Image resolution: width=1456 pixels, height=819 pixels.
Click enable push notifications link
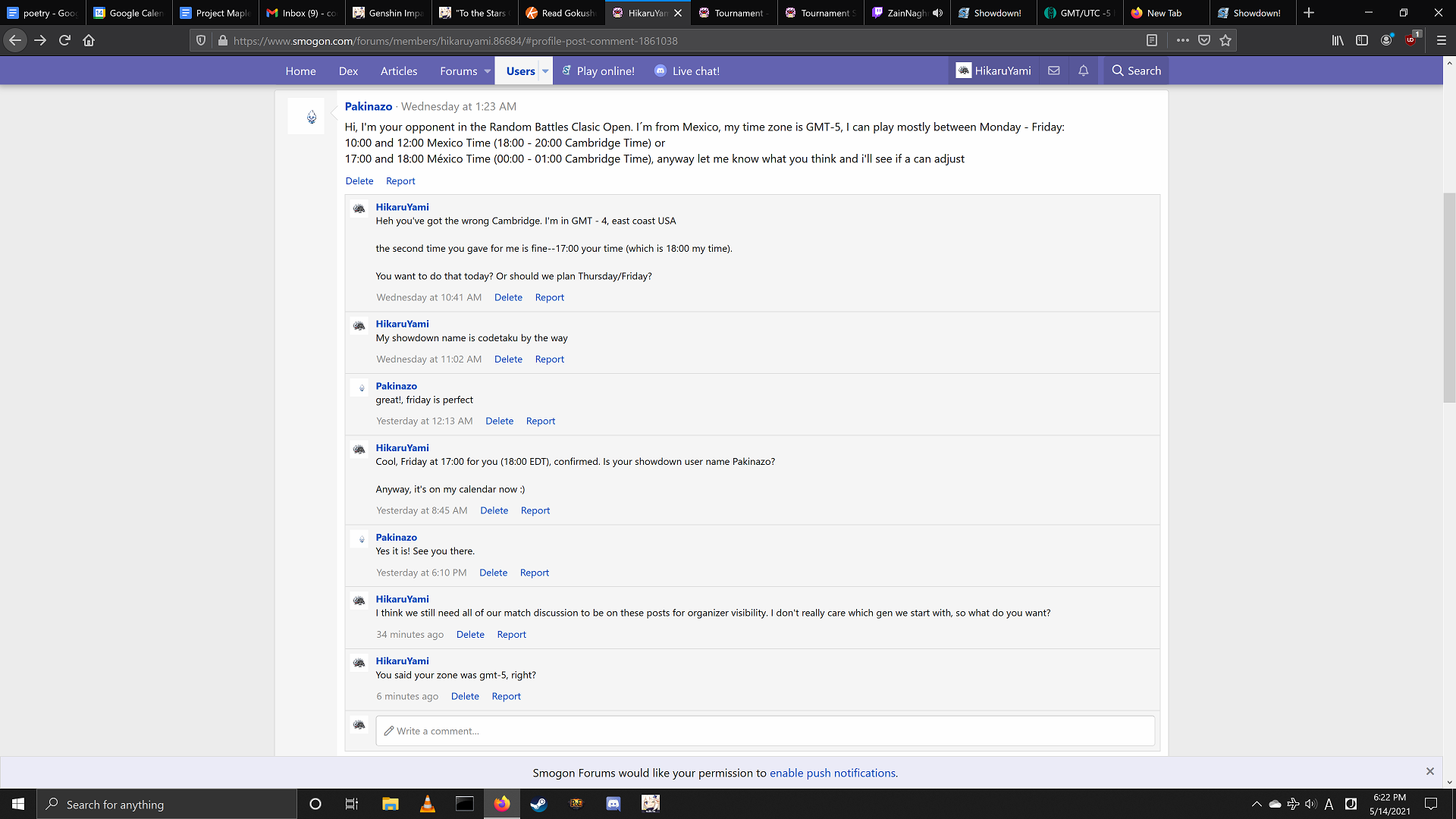[833, 773]
